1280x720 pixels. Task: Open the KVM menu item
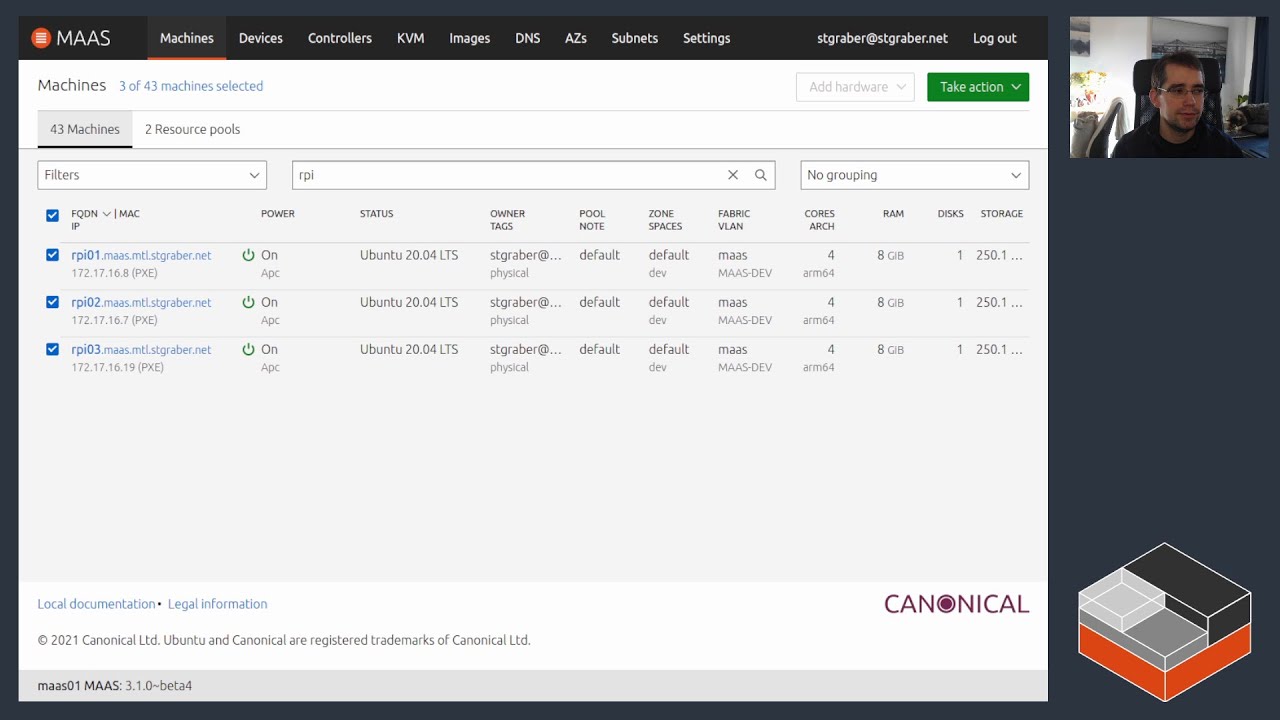coord(410,38)
